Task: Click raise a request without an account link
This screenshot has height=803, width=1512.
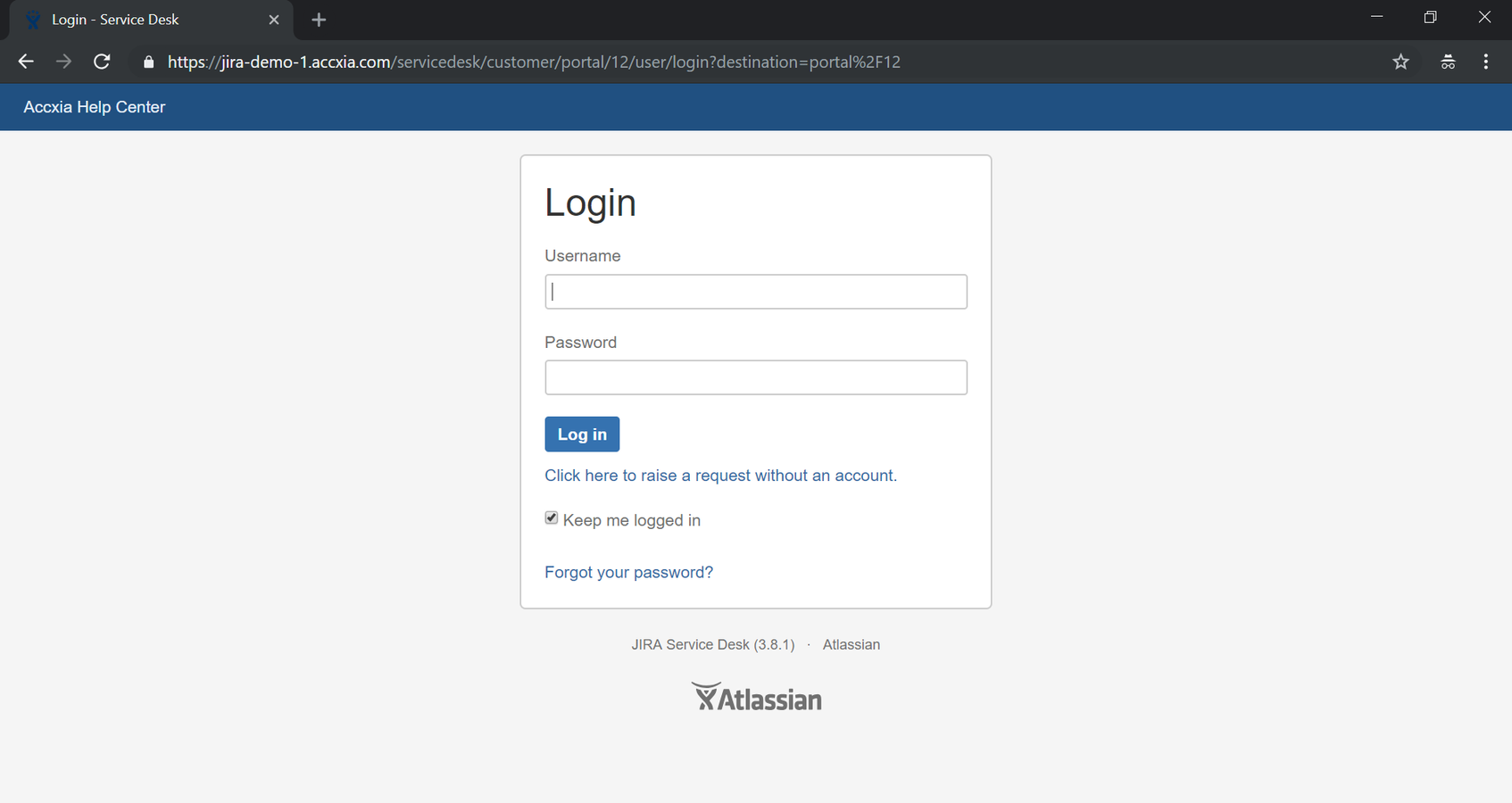Action: (x=721, y=476)
